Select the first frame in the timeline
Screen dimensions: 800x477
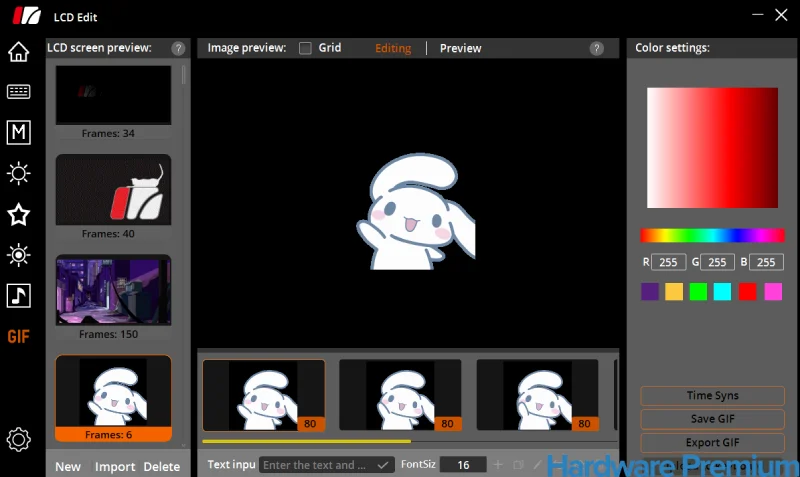[264, 395]
